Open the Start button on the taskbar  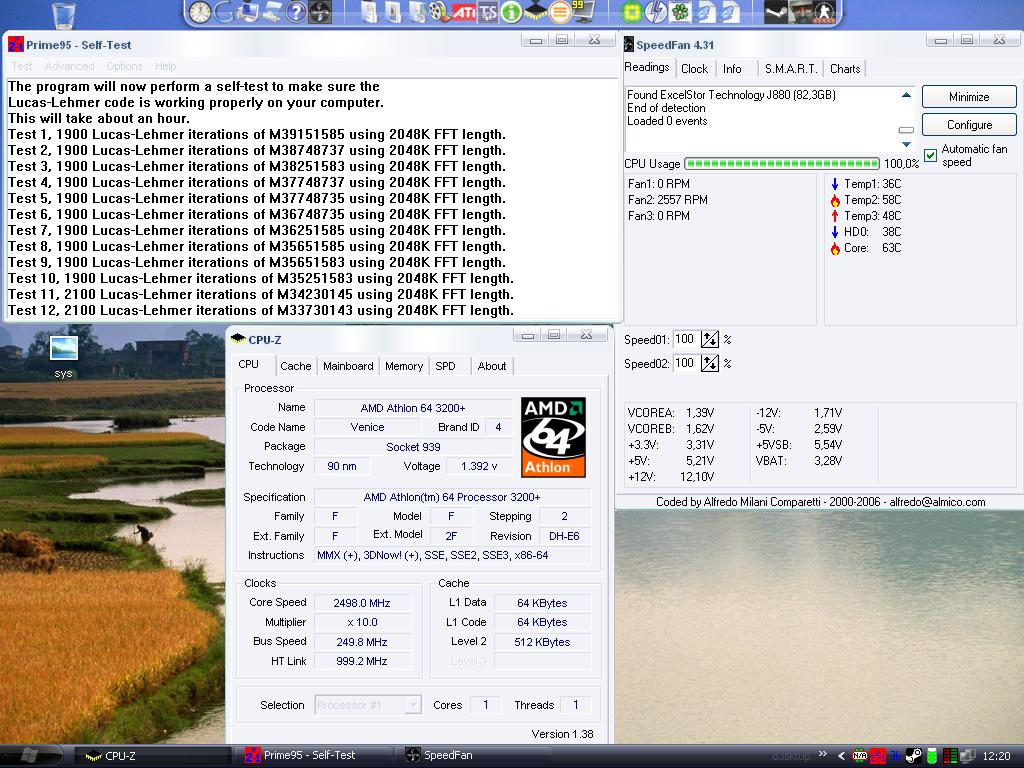29,756
